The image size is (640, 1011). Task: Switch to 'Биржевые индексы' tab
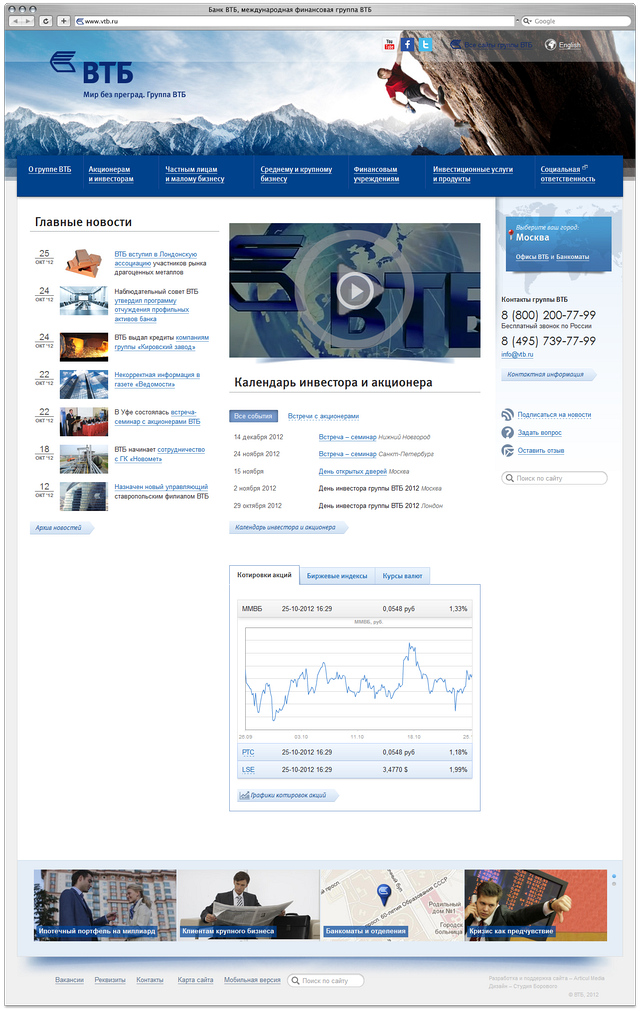pos(337,576)
